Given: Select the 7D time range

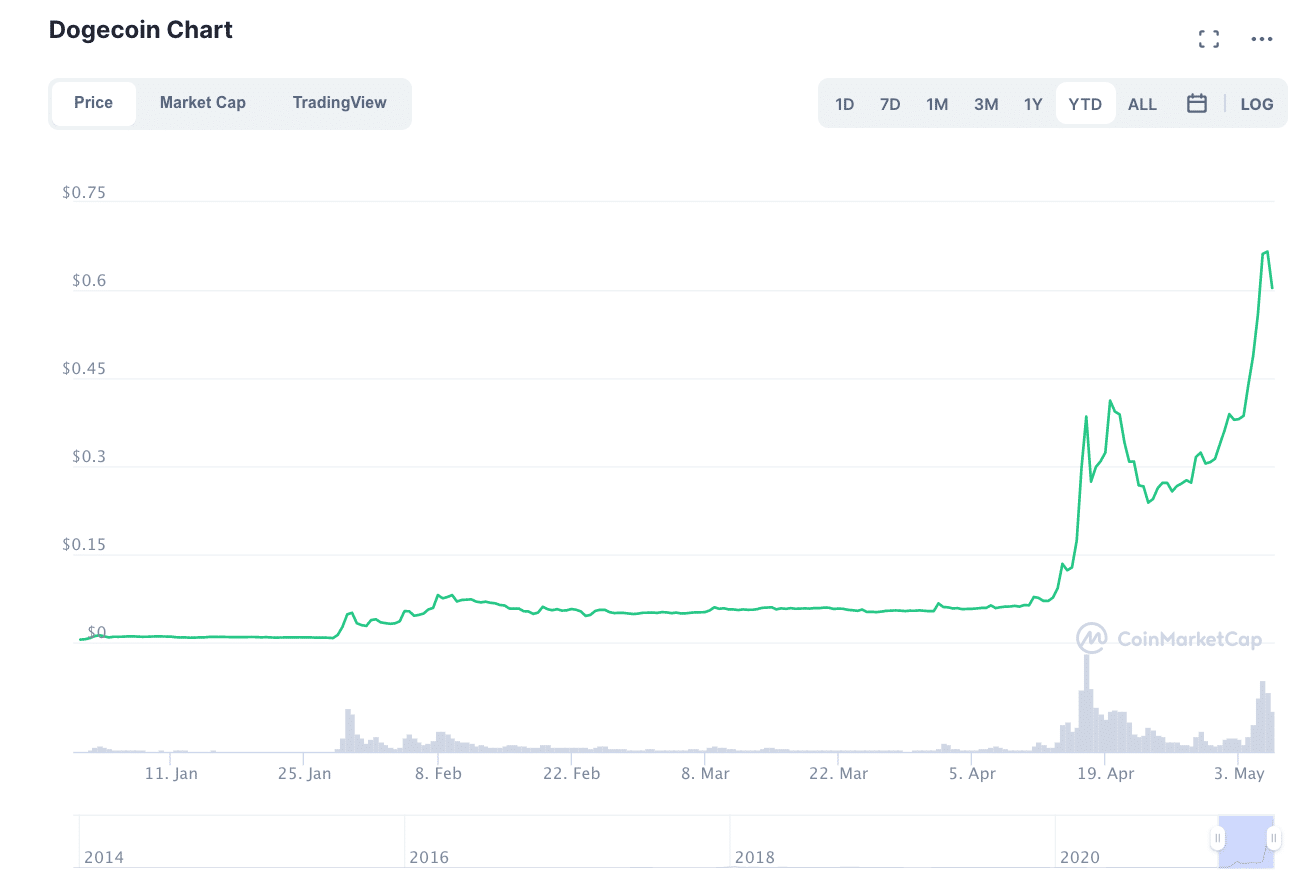Looking at the screenshot, I should coord(890,104).
